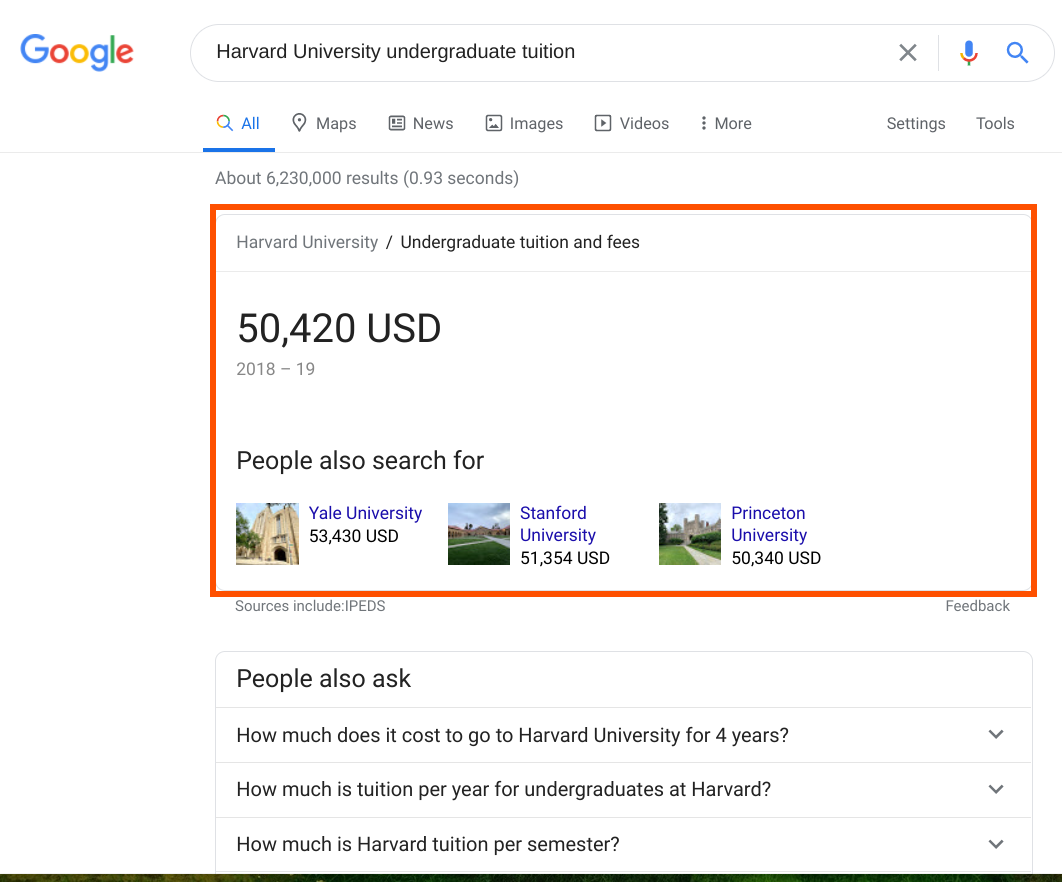The width and height of the screenshot is (1062, 882).
Task: Click the 'People also ask' heading
Action: pyautogui.click(x=323, y=679)
